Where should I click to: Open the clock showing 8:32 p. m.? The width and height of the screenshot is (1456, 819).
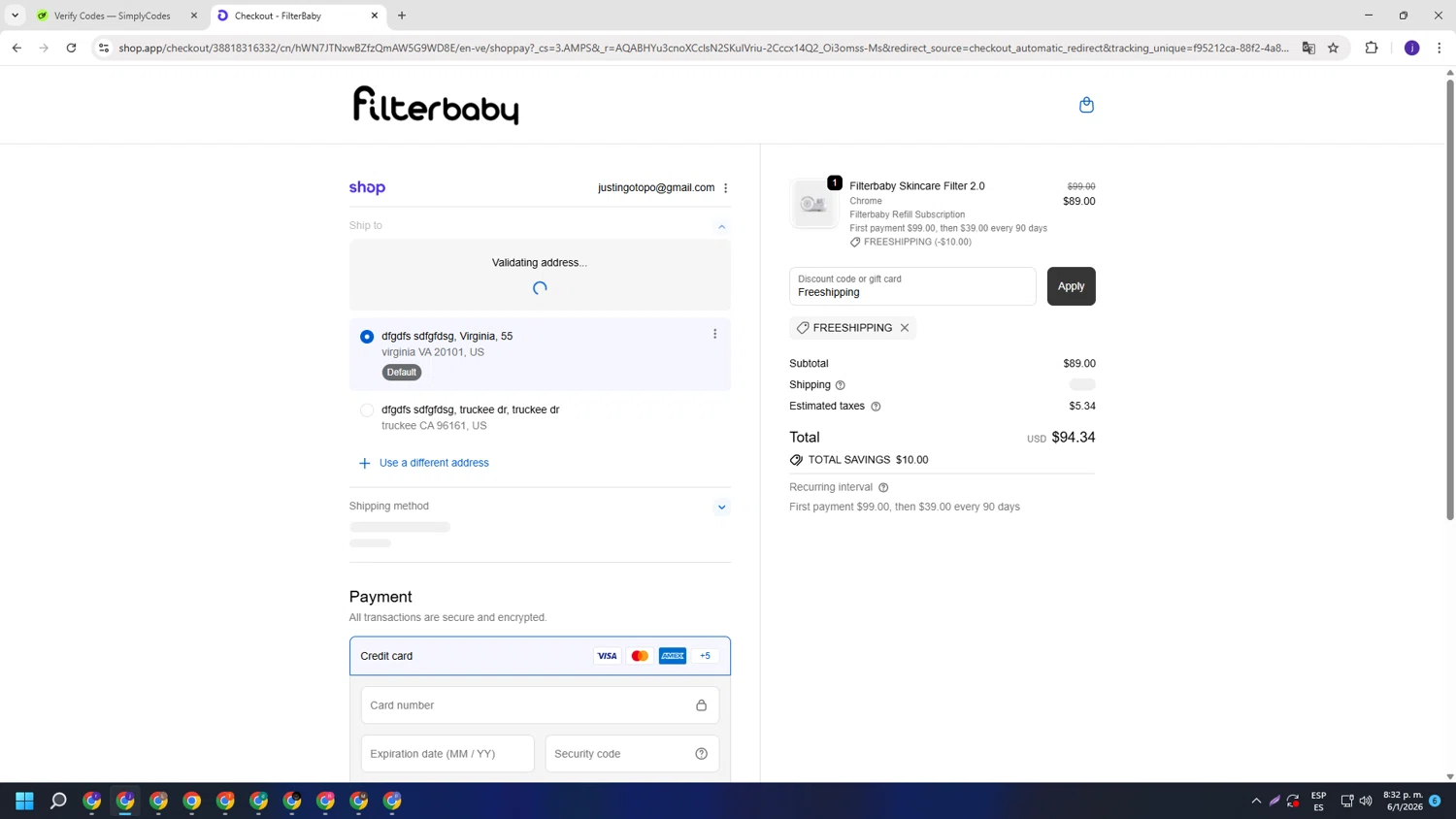click(x=1404, y=801)
